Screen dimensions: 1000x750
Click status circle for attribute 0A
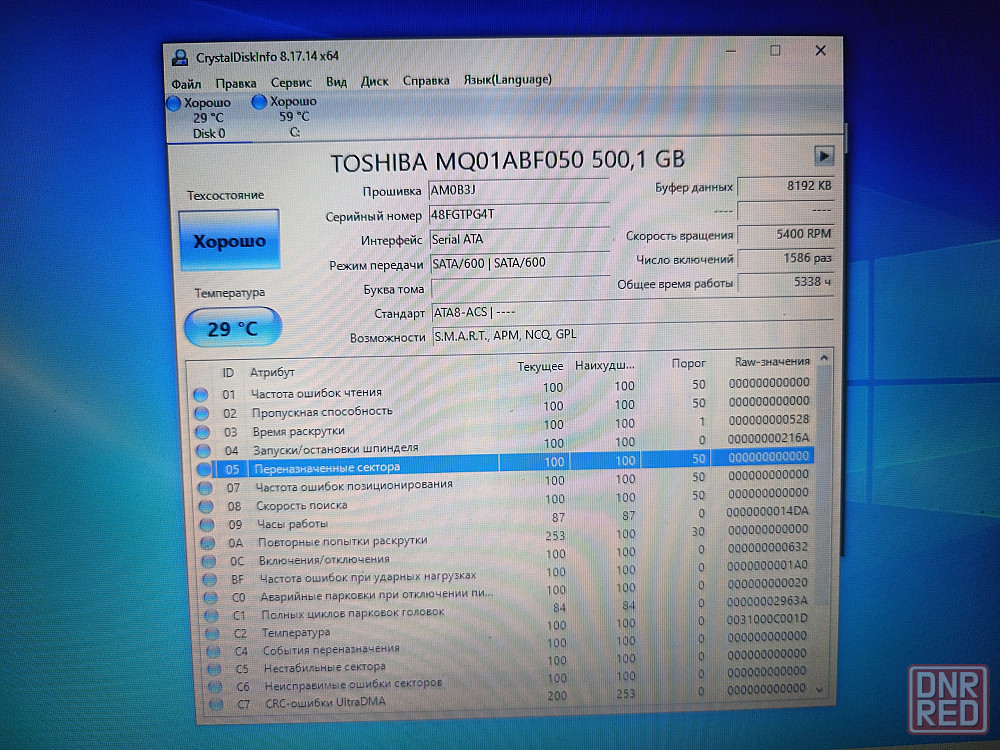(208, 543)
